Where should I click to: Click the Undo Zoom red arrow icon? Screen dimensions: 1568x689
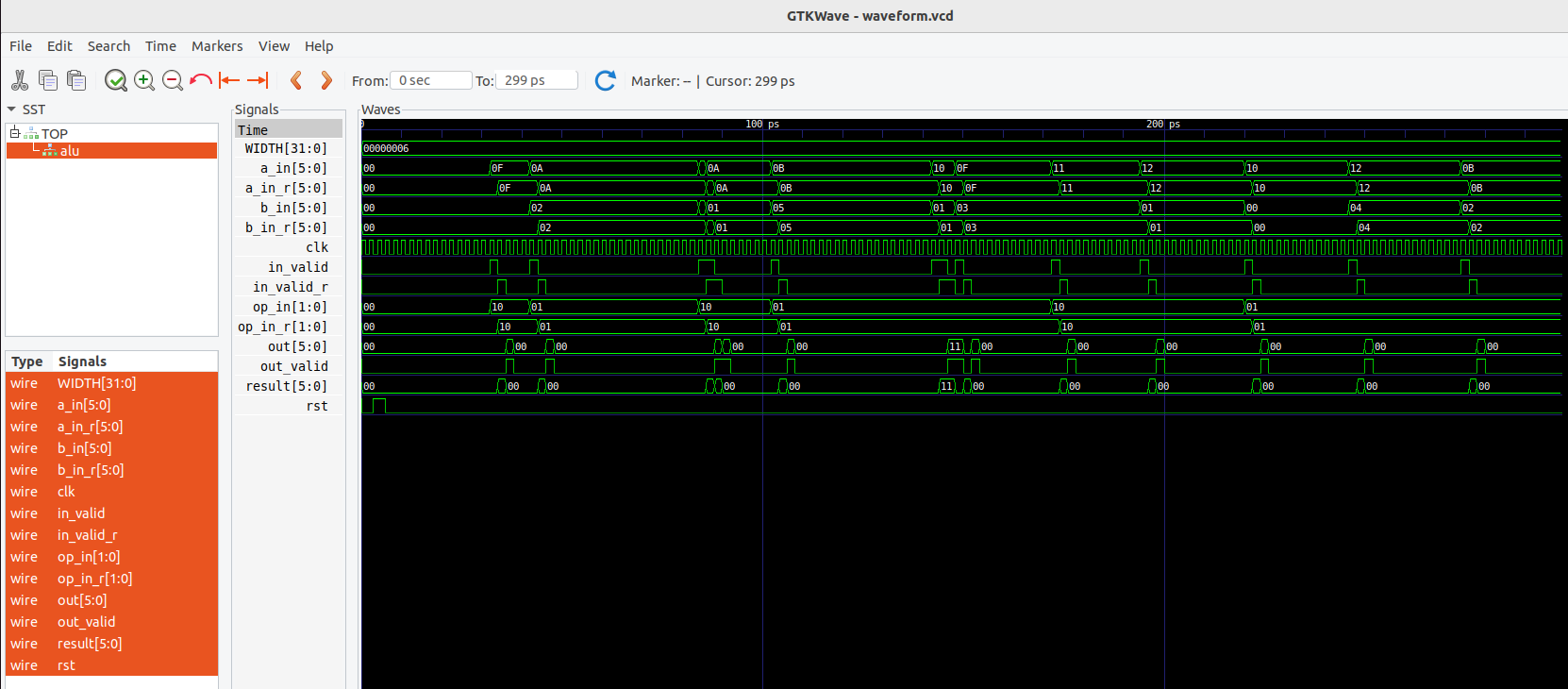[200, 80]
